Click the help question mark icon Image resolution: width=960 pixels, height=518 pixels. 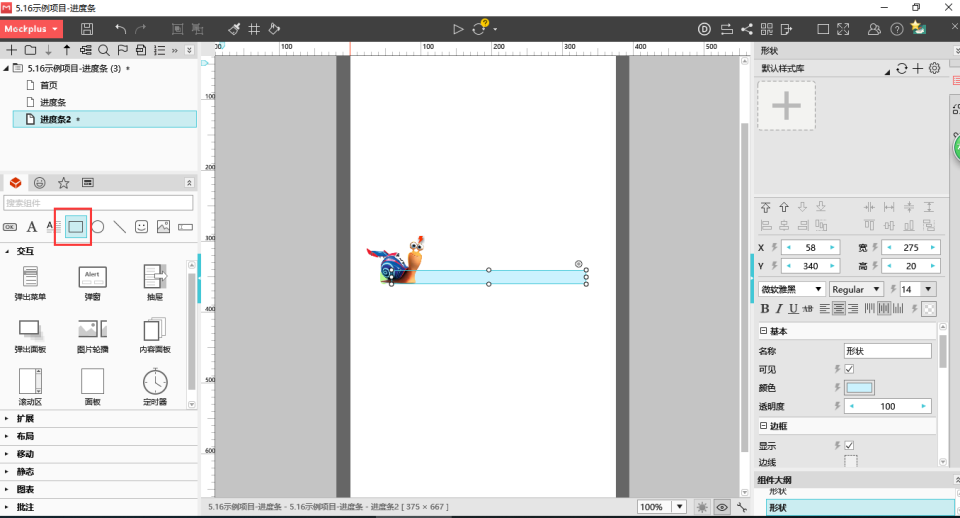pyautogui.click(x=896, y=29)
